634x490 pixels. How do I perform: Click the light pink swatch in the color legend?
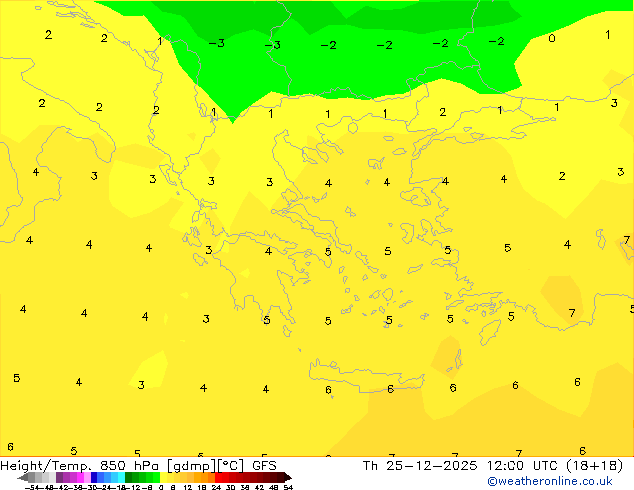[87, 477]
